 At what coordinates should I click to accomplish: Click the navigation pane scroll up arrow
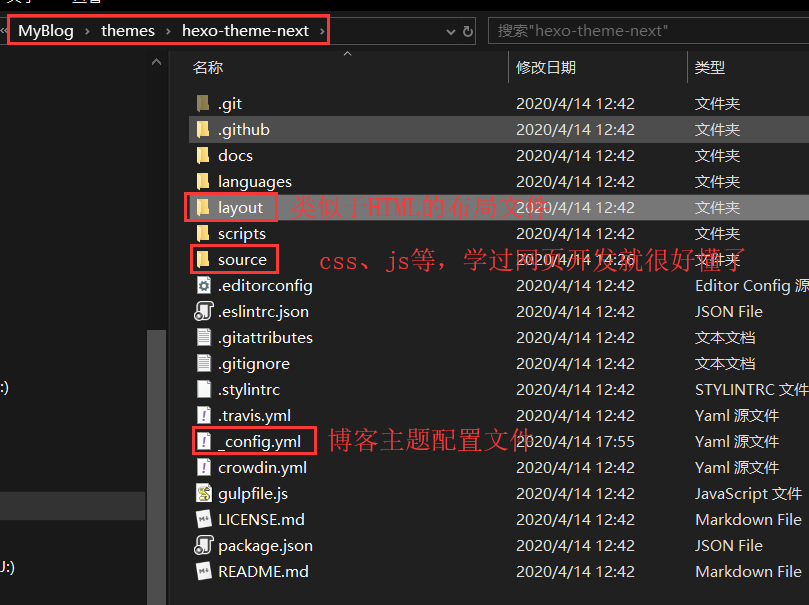(x=156, y=63)
